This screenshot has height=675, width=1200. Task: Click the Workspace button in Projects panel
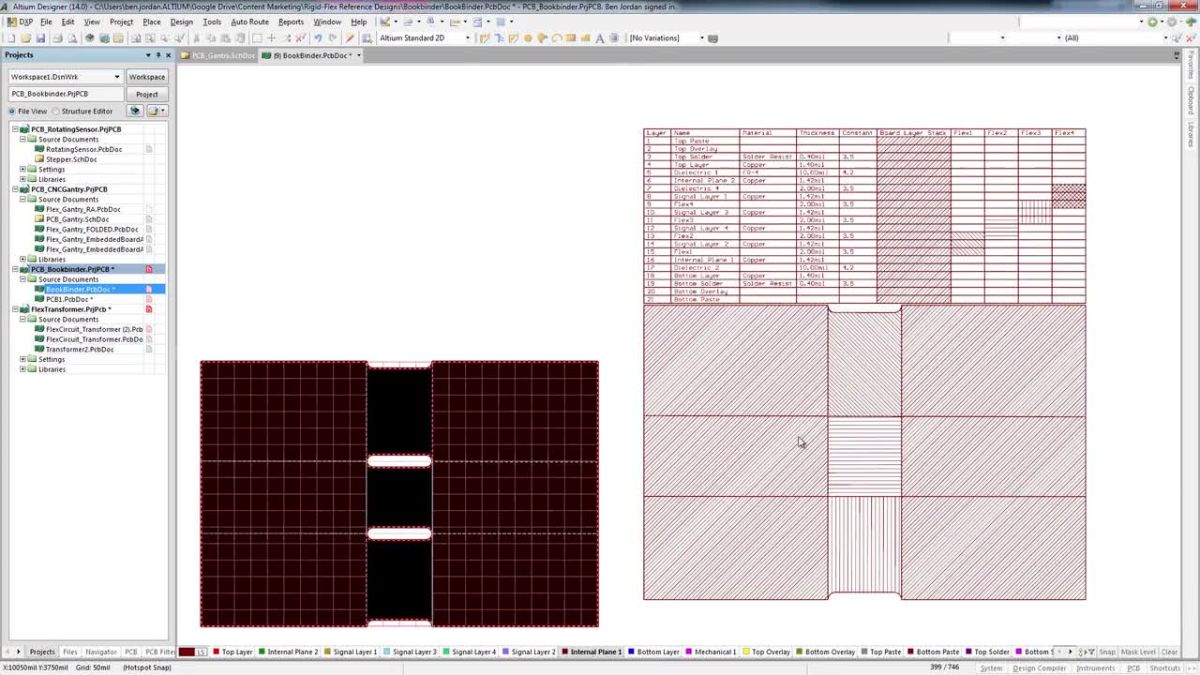click(x=147, y=76)
